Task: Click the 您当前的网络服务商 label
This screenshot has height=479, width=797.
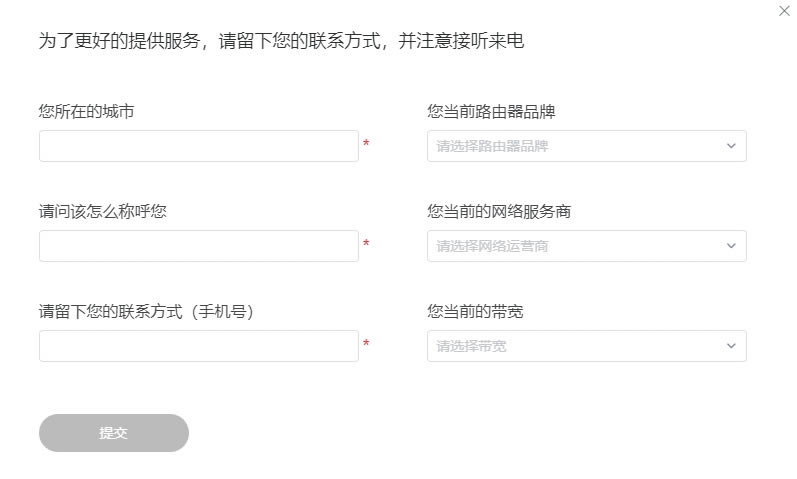Action: point(499,211)
